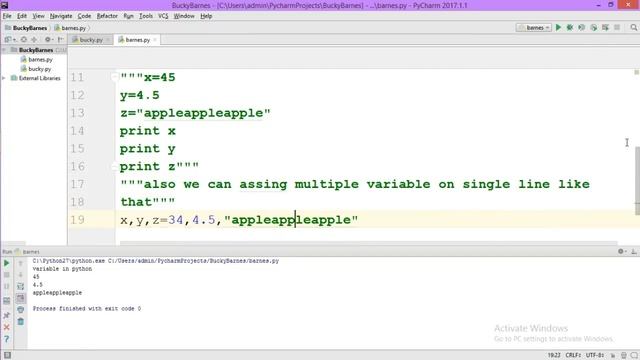The height and width of the screenshot is (360, 640).
Task: Click the editor horizontal scrollbar
Action: (369, 243)
